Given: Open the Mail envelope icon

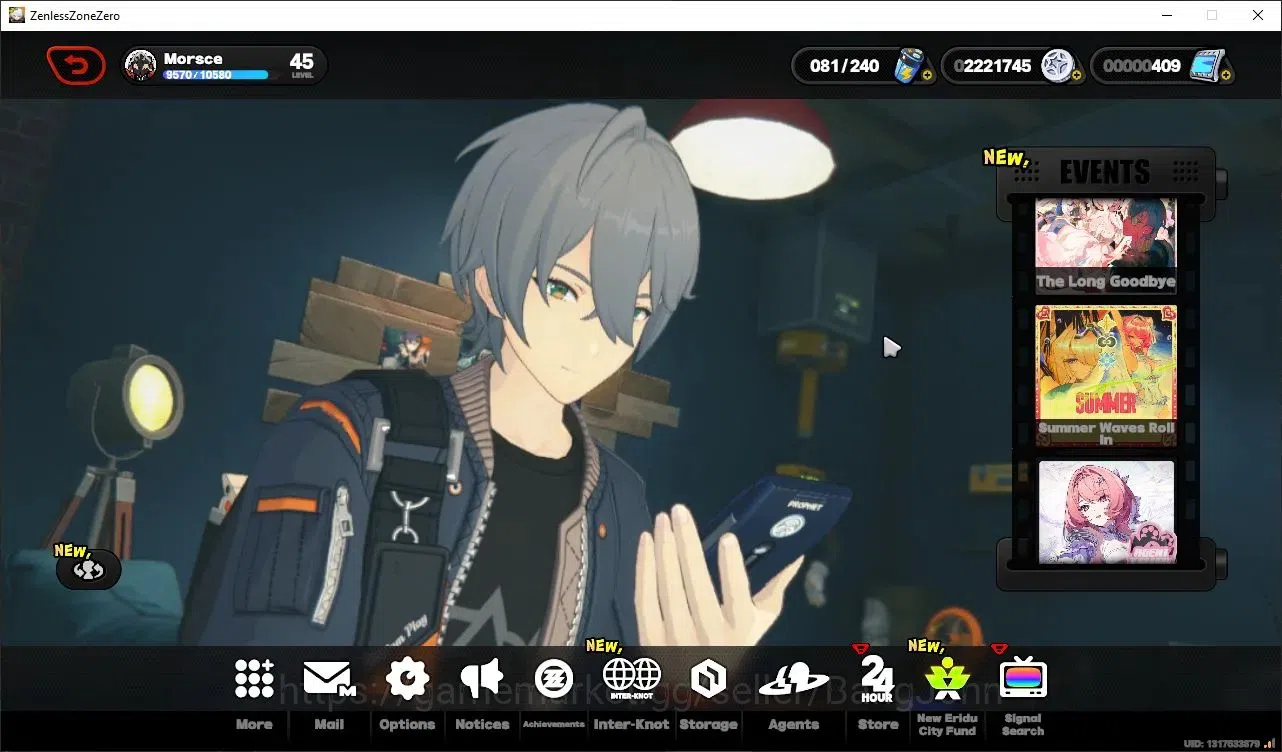Looking at the screenshot, I should point(329,678).
